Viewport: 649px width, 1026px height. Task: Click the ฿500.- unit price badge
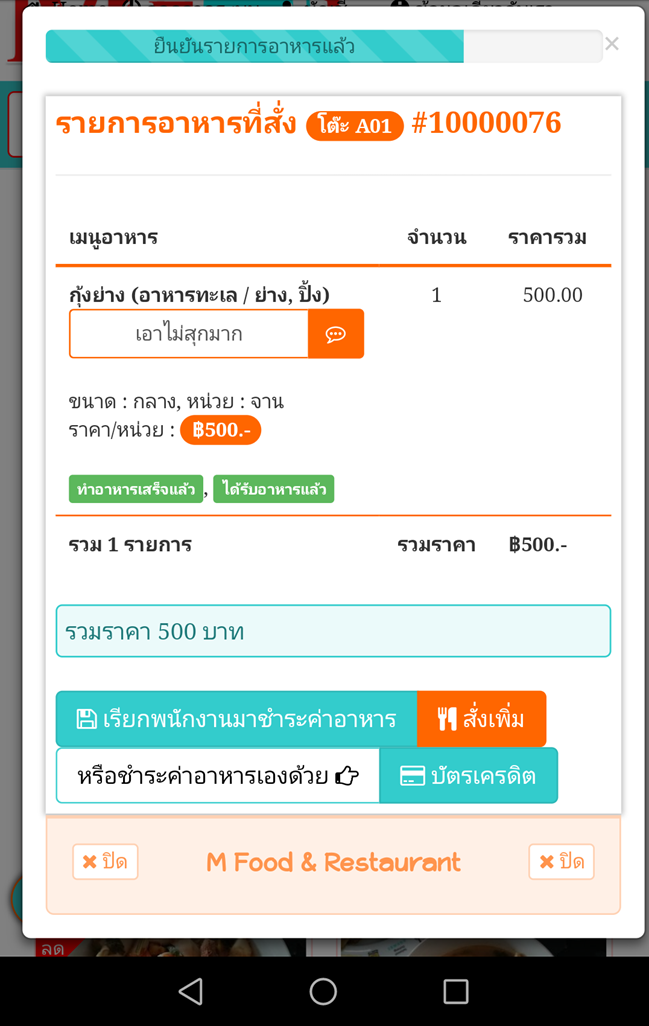pos(220,430)
